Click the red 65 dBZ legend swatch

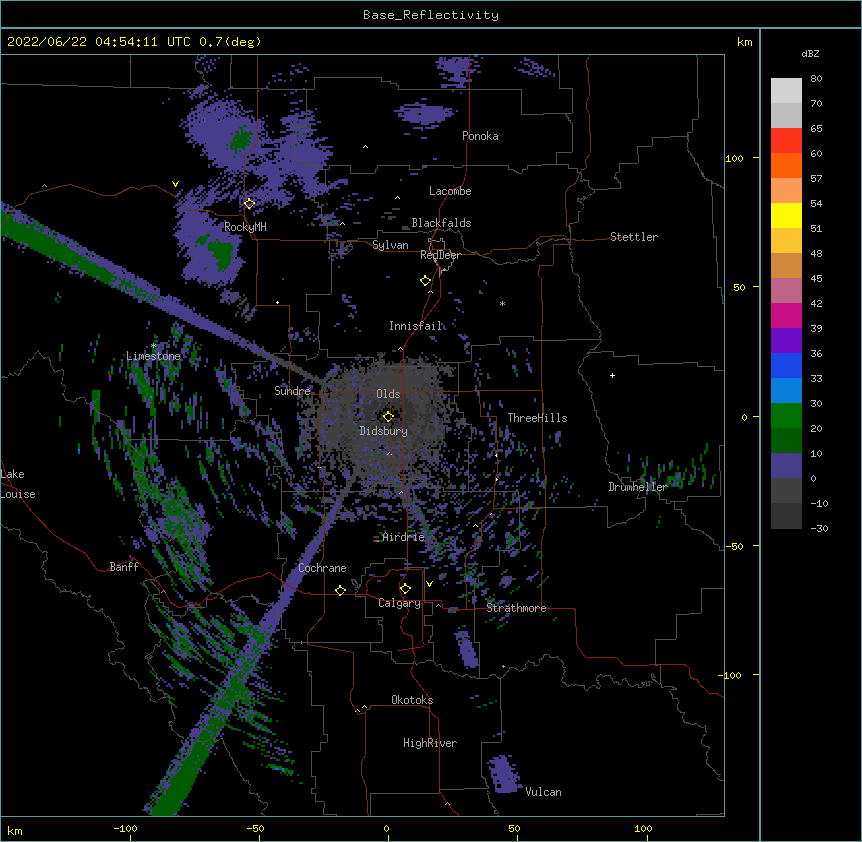[786, 141]
